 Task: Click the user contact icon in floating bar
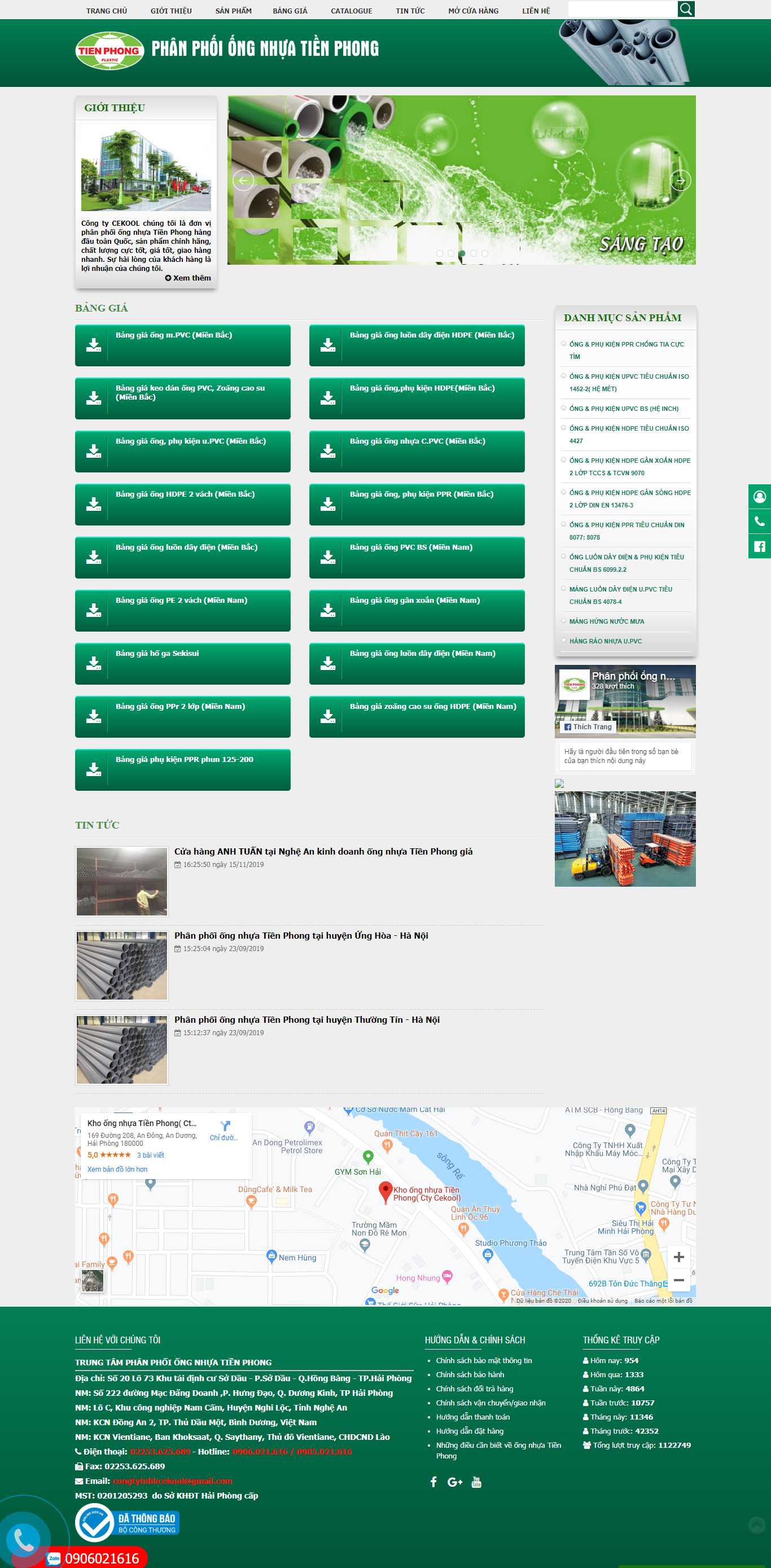tap(759, 497)
